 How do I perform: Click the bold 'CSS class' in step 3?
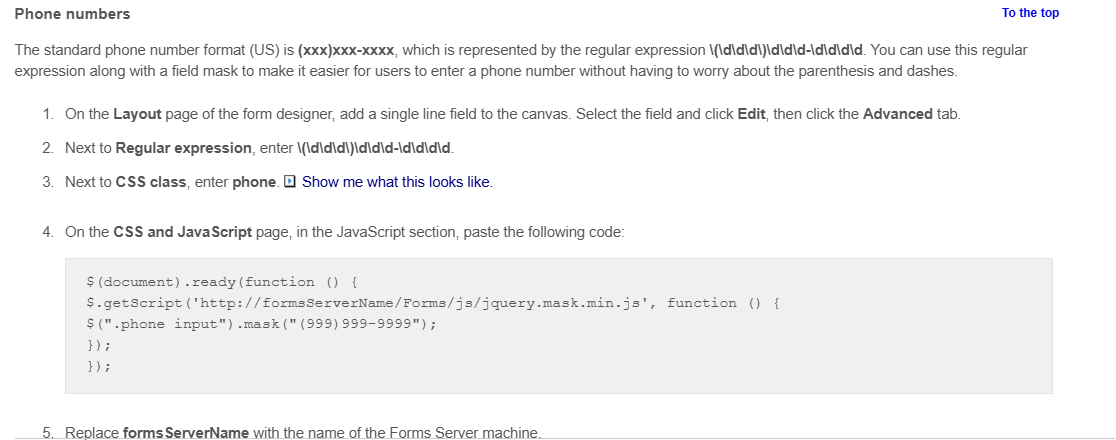[x=151, y=182]
